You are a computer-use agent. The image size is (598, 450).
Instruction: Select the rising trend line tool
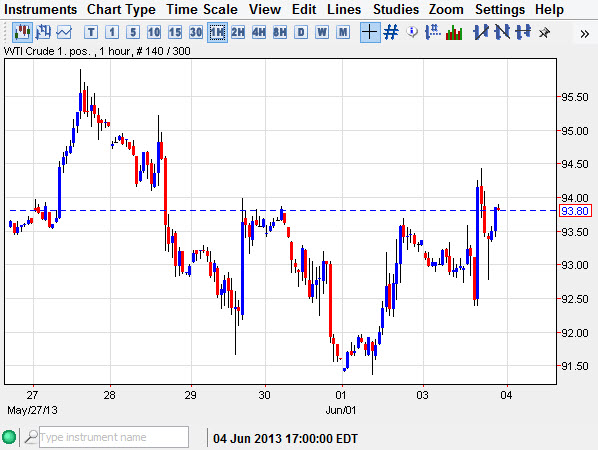click(x=481, y=32)
